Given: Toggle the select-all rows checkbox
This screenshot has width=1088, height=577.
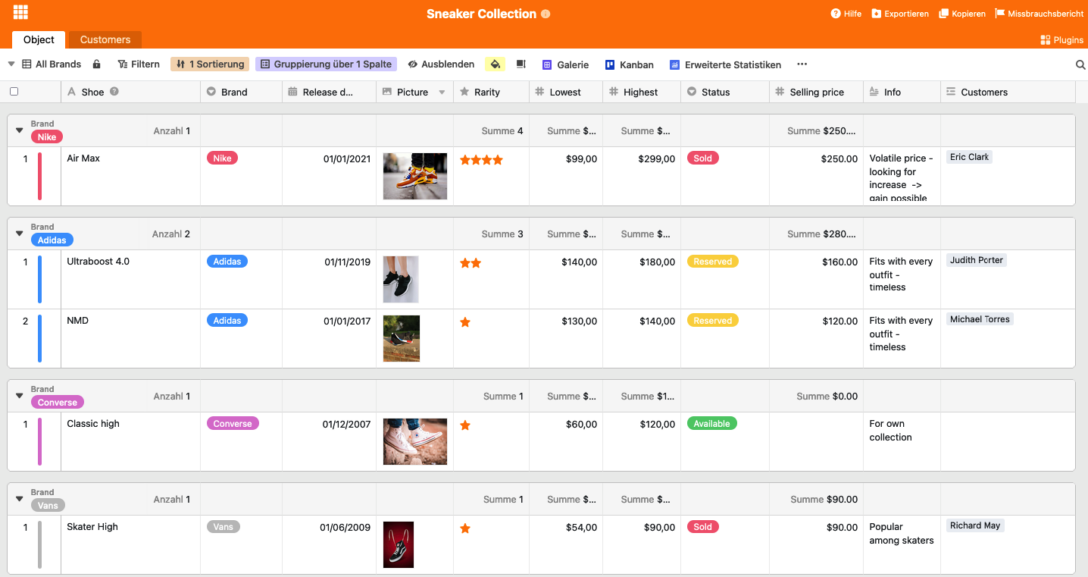Looking at the screenshot, I should [x=14, y=92].
